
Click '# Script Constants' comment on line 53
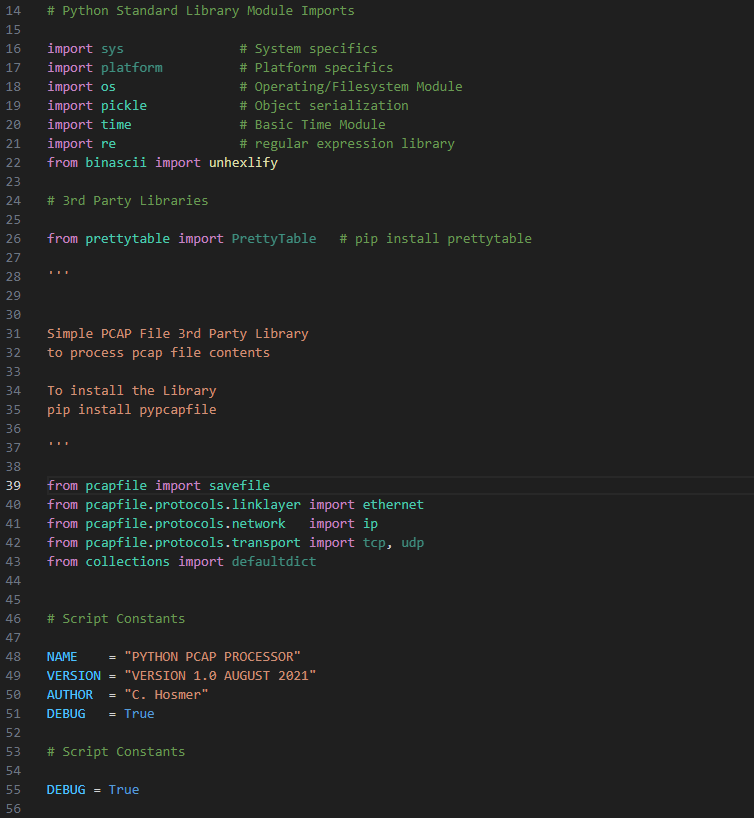coord(116,752)
